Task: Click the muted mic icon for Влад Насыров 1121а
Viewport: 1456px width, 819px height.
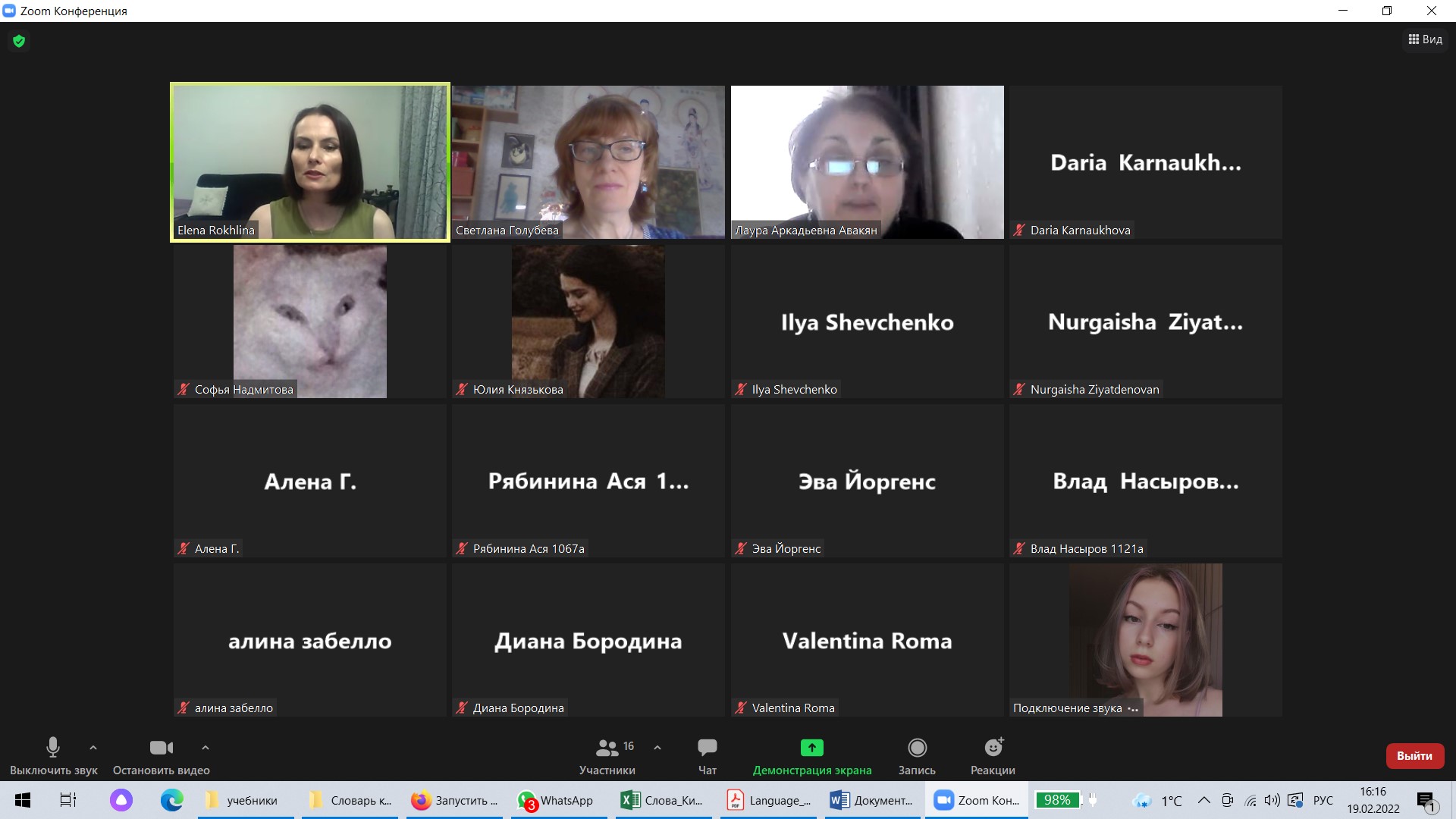Action: click(1019, 548)
